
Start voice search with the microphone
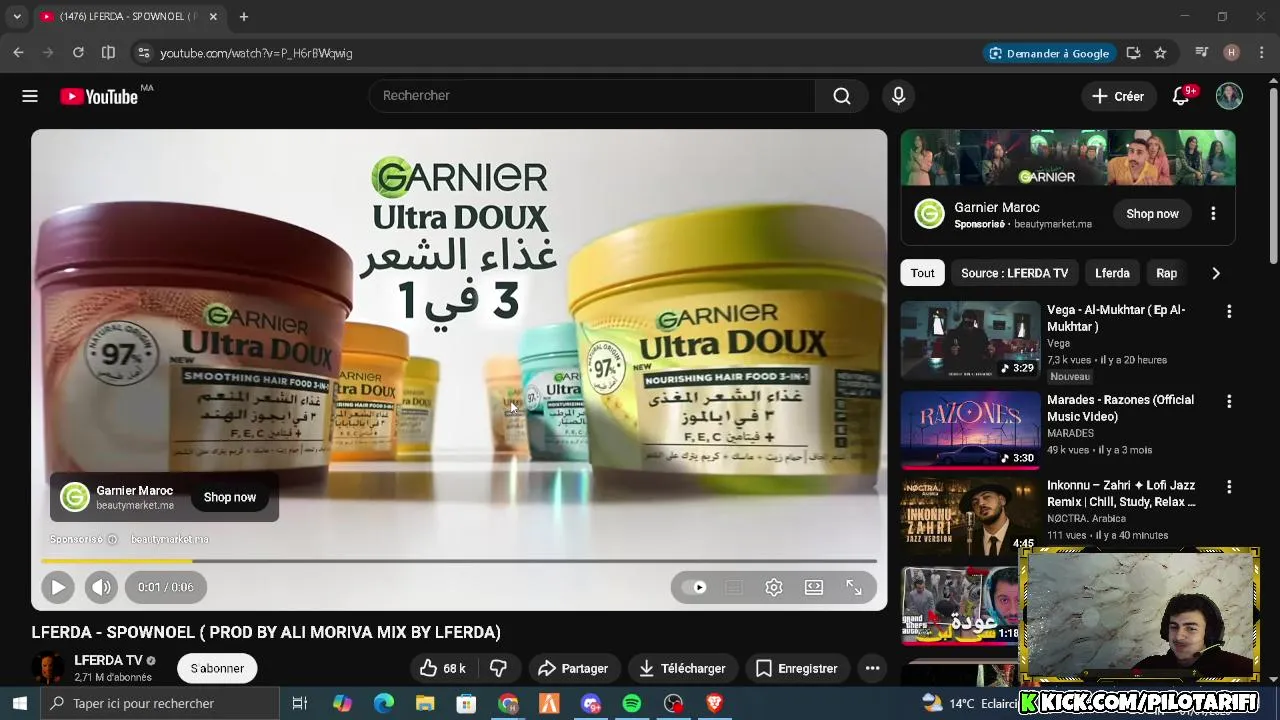tap(898, 96)
